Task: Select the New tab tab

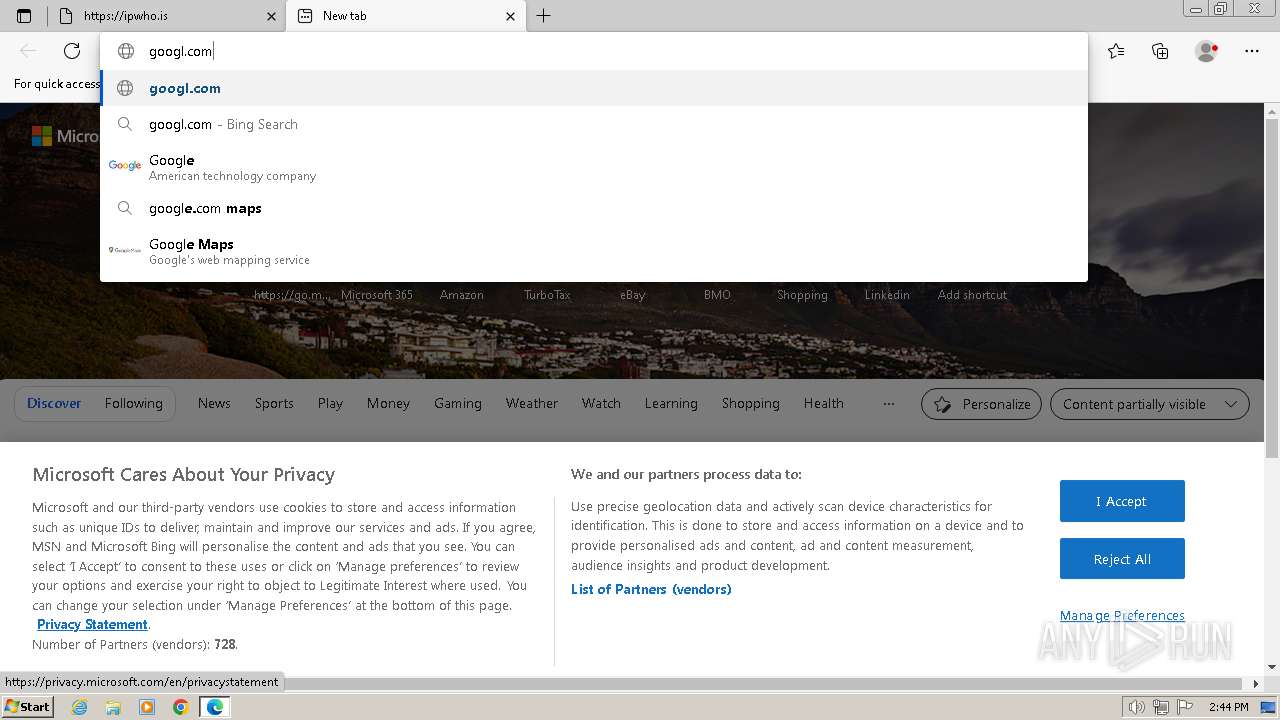Action: [x=405, y=16]
